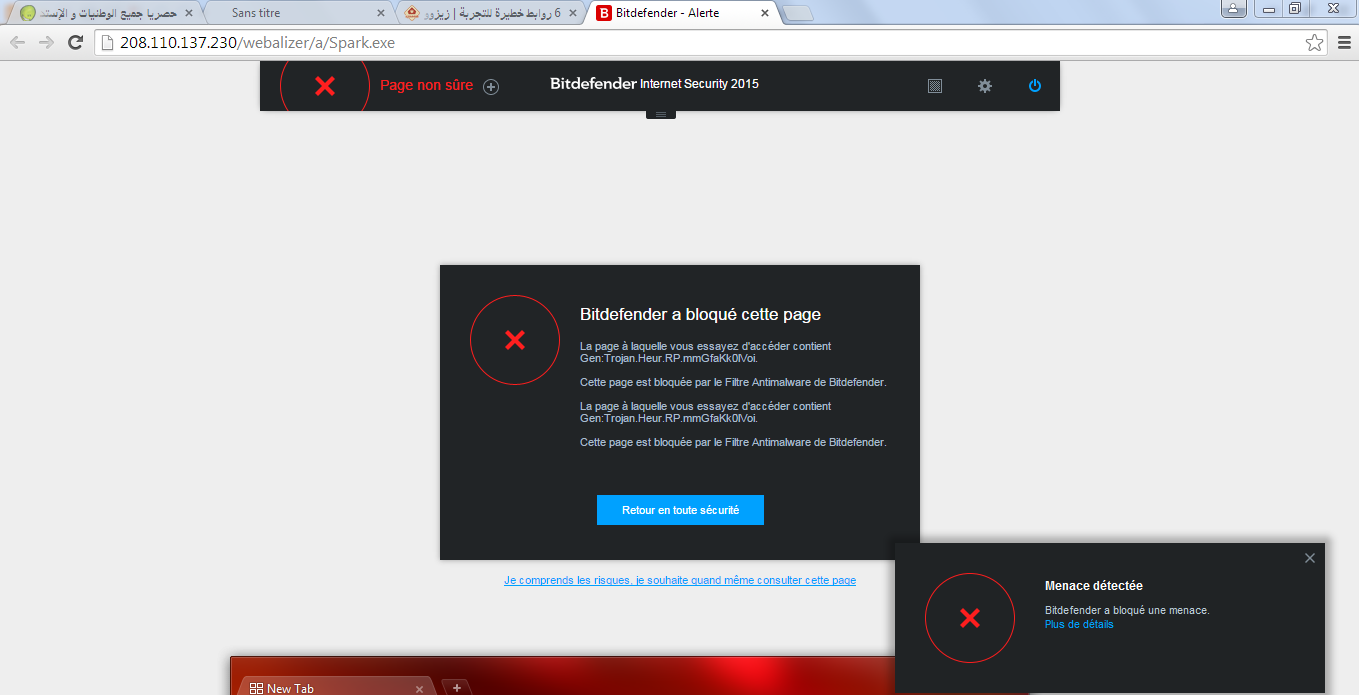Close the 'Sans titre' tab
The height and width of the screenshot is (695, 1359).
click(x=380, y=14)
